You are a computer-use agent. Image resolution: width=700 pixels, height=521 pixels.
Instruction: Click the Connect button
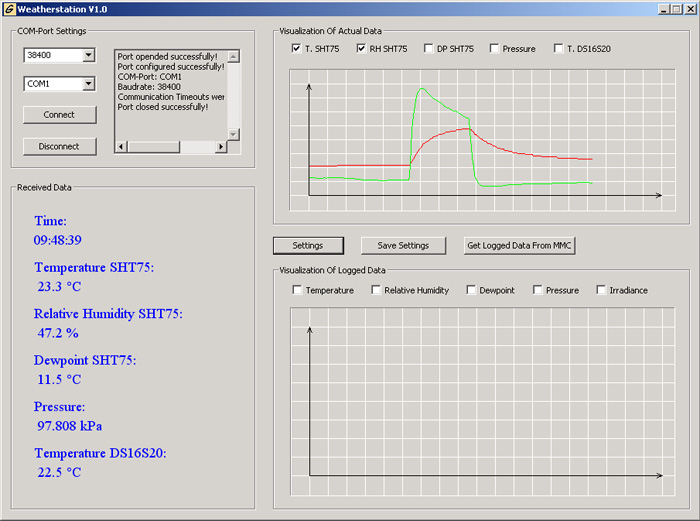[x=59, y=115]
